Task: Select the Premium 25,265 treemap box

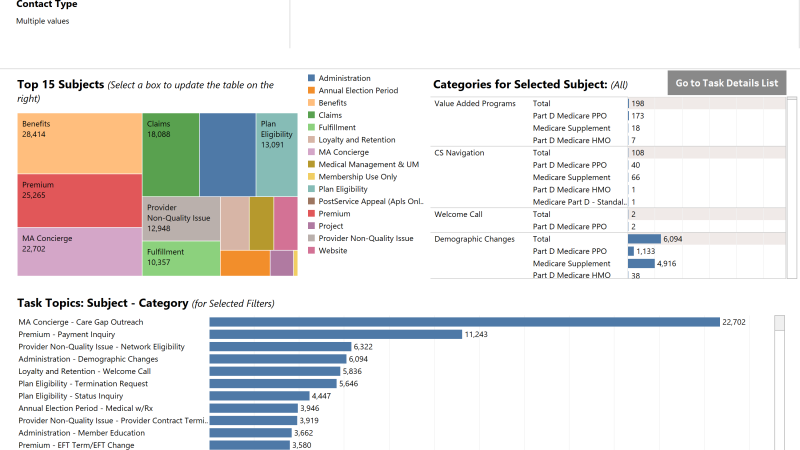Action: pyautogui.click(x=80, y=201)
